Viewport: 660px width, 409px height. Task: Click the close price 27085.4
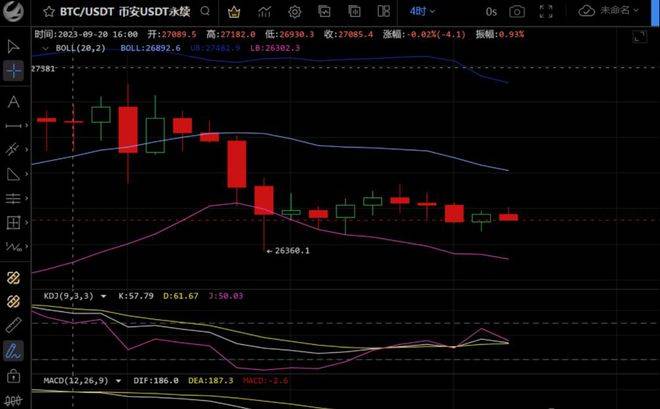[356, 35]
